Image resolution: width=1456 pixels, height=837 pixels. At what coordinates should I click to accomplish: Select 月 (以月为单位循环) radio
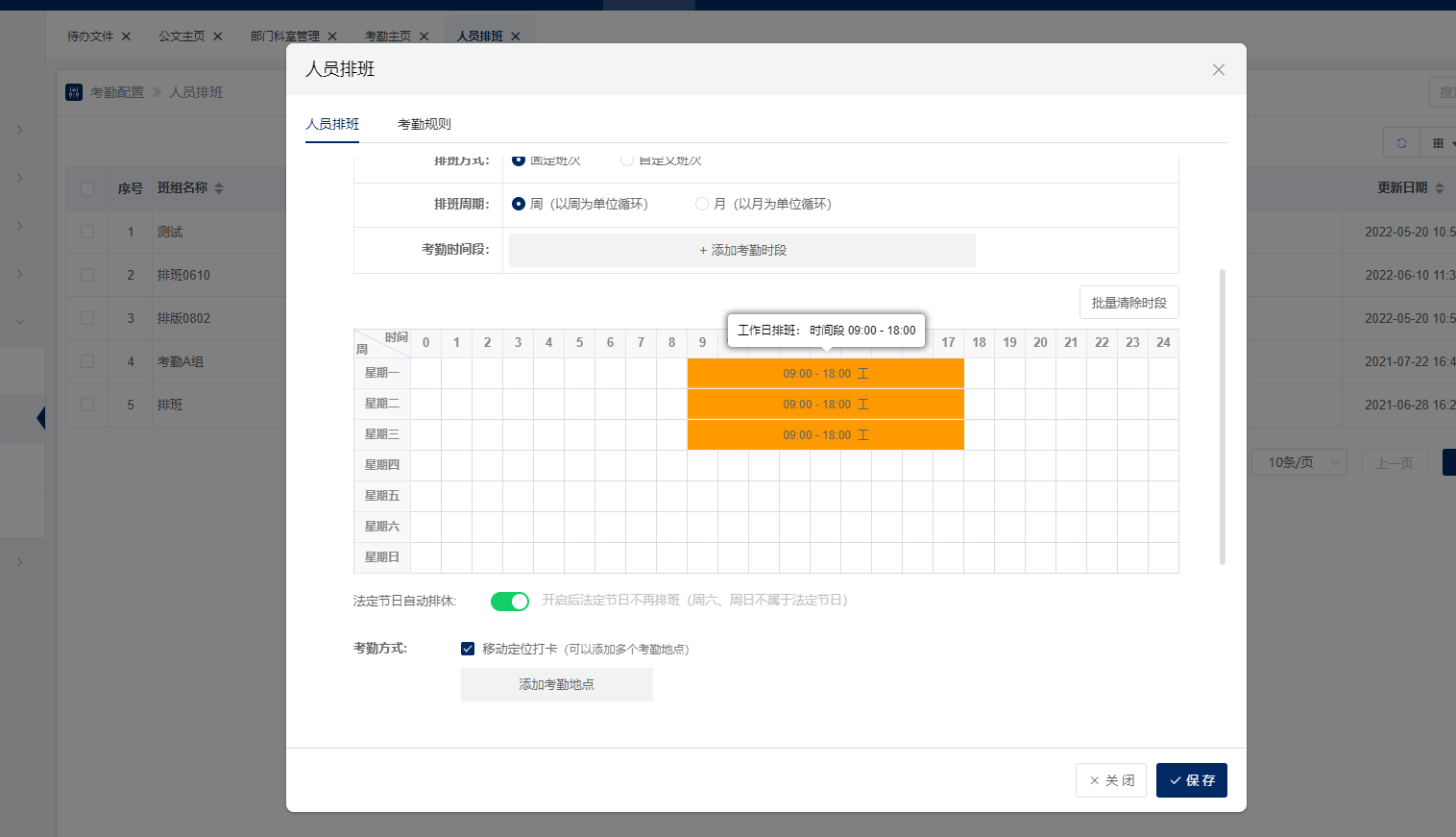tap(702, 204)
